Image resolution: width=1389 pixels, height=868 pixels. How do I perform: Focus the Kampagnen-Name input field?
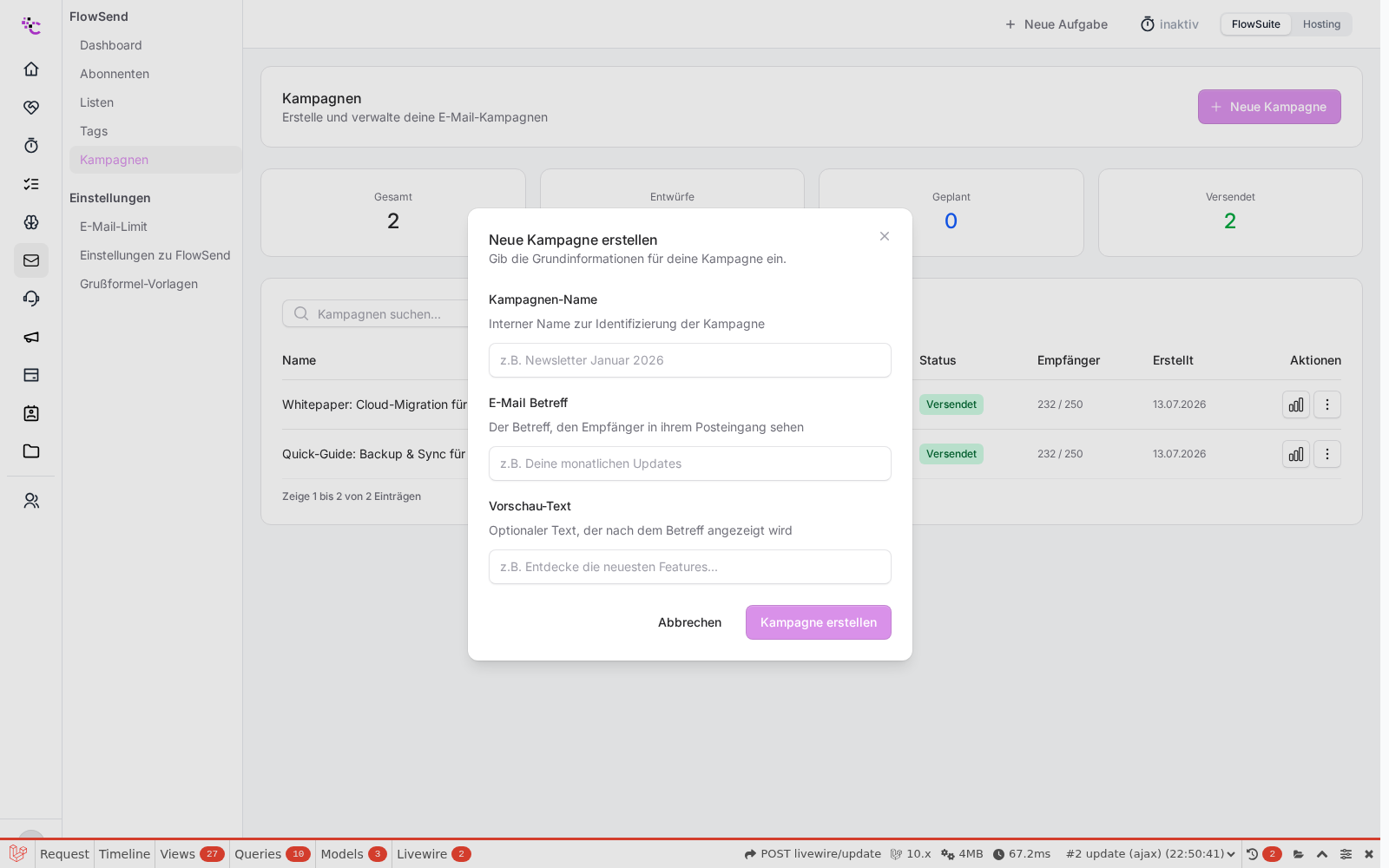coord(690,360)
